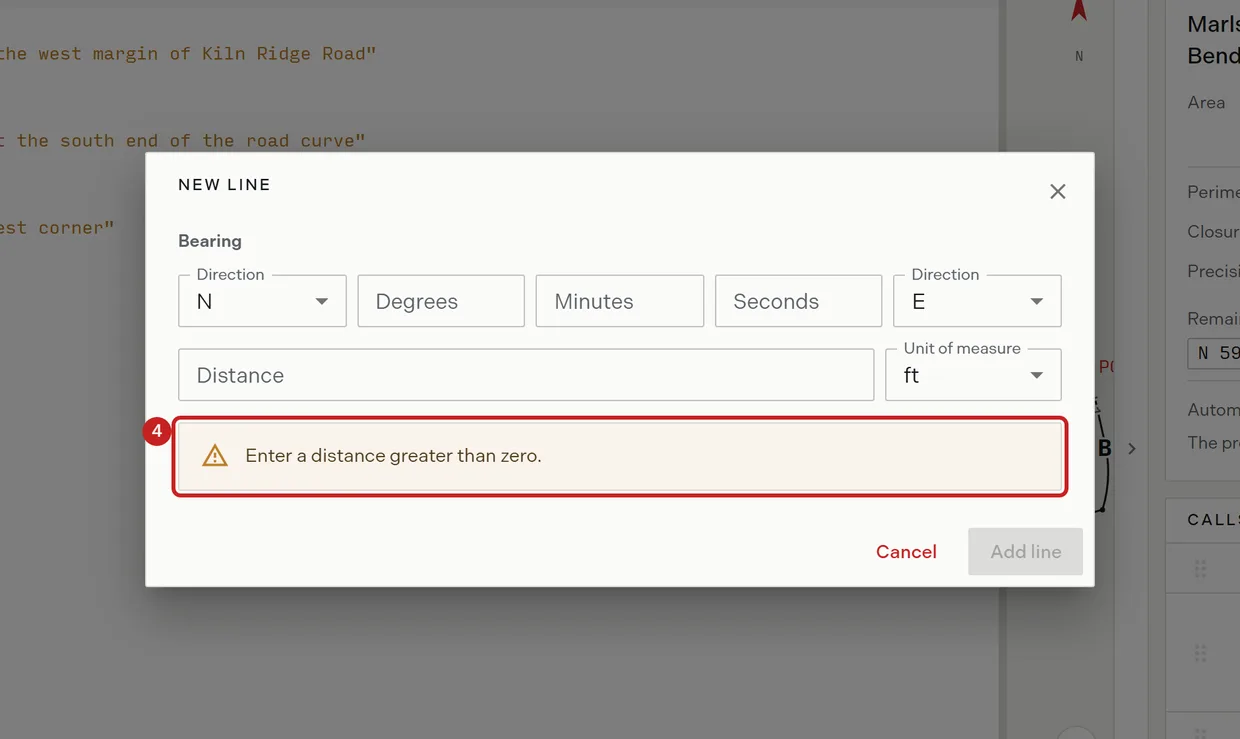Click the Minutes input field

click(620, 301)
